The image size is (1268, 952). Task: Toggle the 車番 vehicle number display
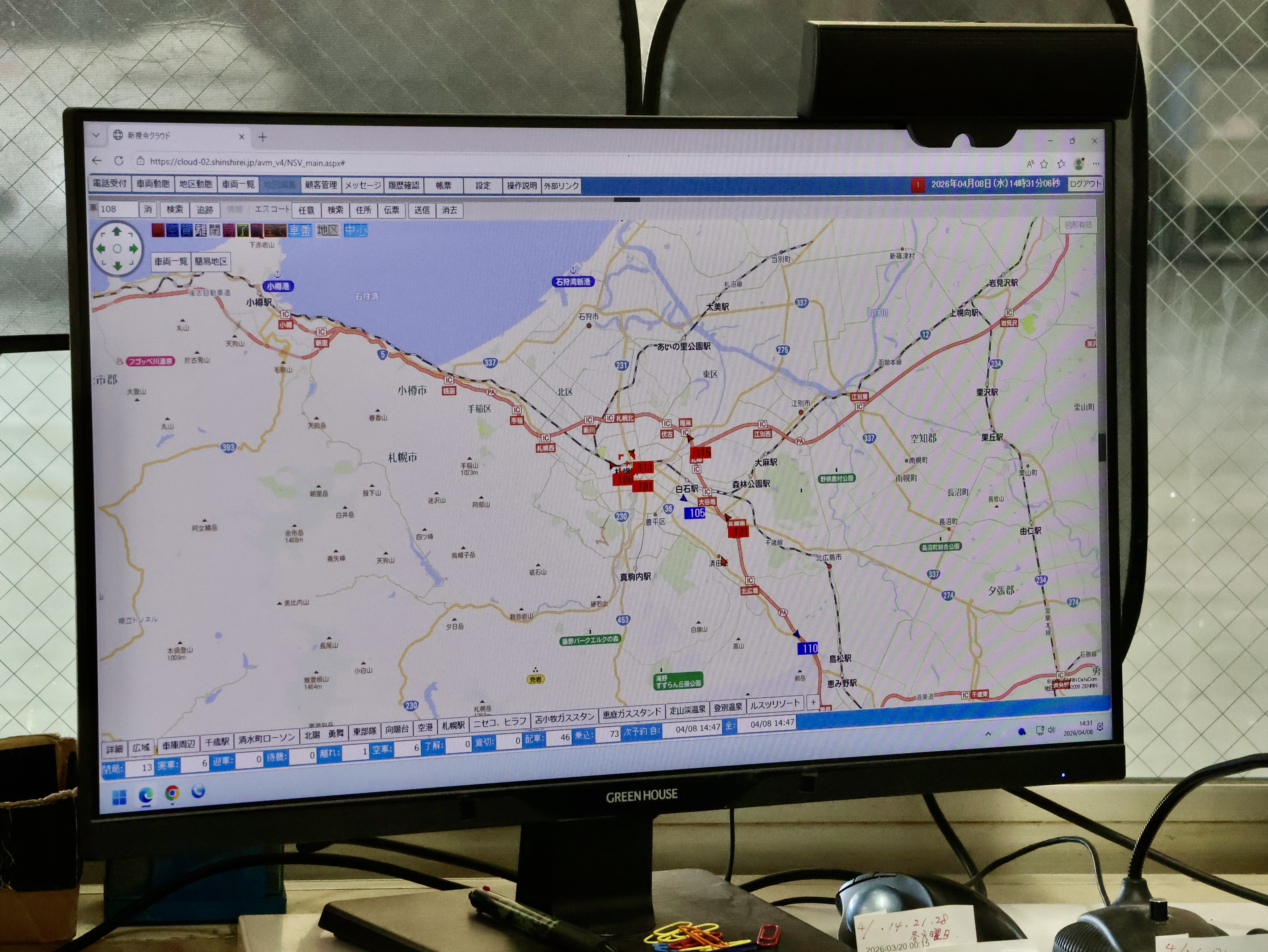300,230
